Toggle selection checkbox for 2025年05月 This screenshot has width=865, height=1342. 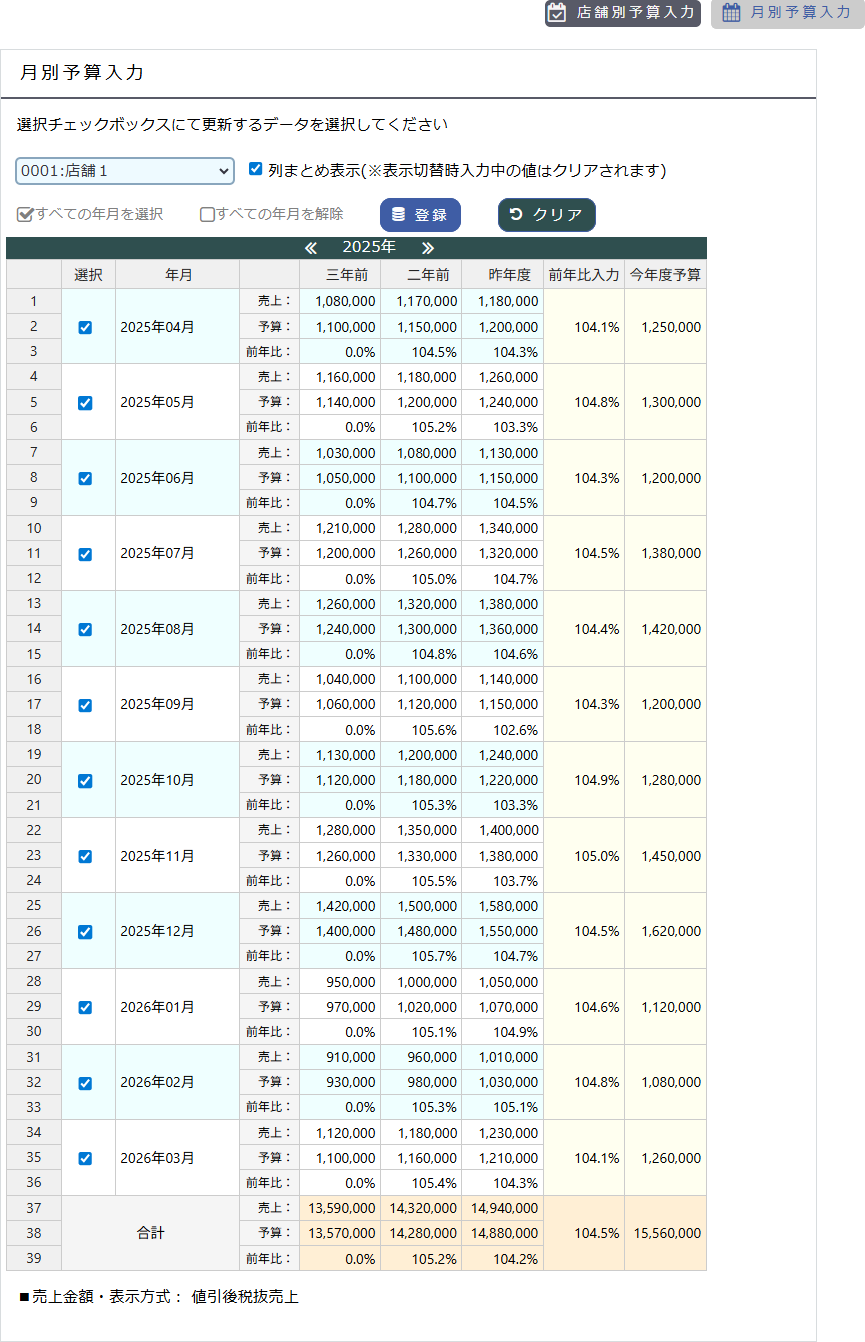85,403
